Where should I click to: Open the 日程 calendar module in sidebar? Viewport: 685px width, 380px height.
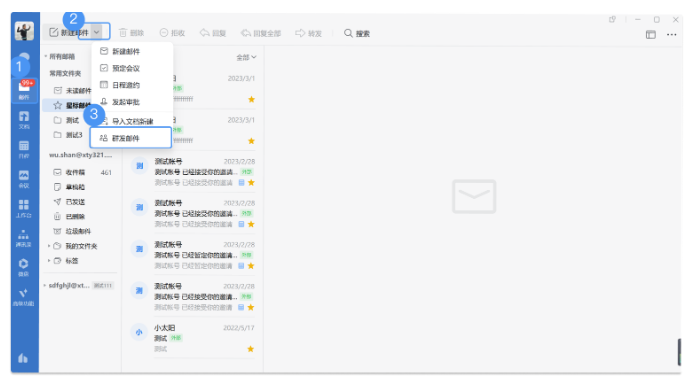24,149
